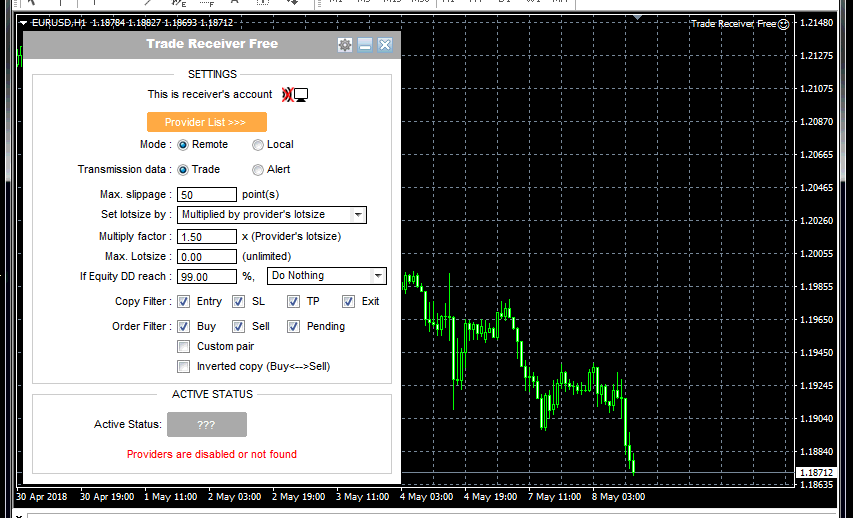The image size is (853, 518).
Task: Toggle the Pending order filter checkbox
Action: (293, 326)
